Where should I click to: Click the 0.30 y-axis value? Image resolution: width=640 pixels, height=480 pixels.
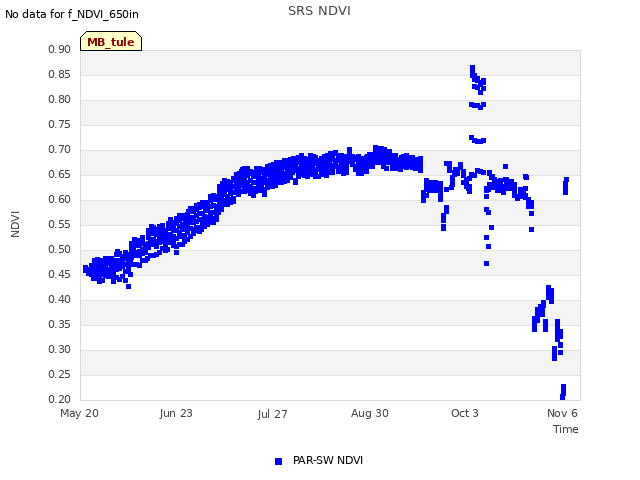(60, 349)
